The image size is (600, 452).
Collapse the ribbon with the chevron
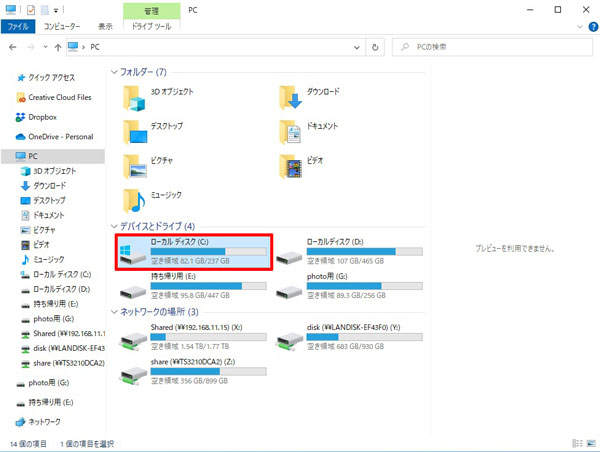(x=580, y=27)
